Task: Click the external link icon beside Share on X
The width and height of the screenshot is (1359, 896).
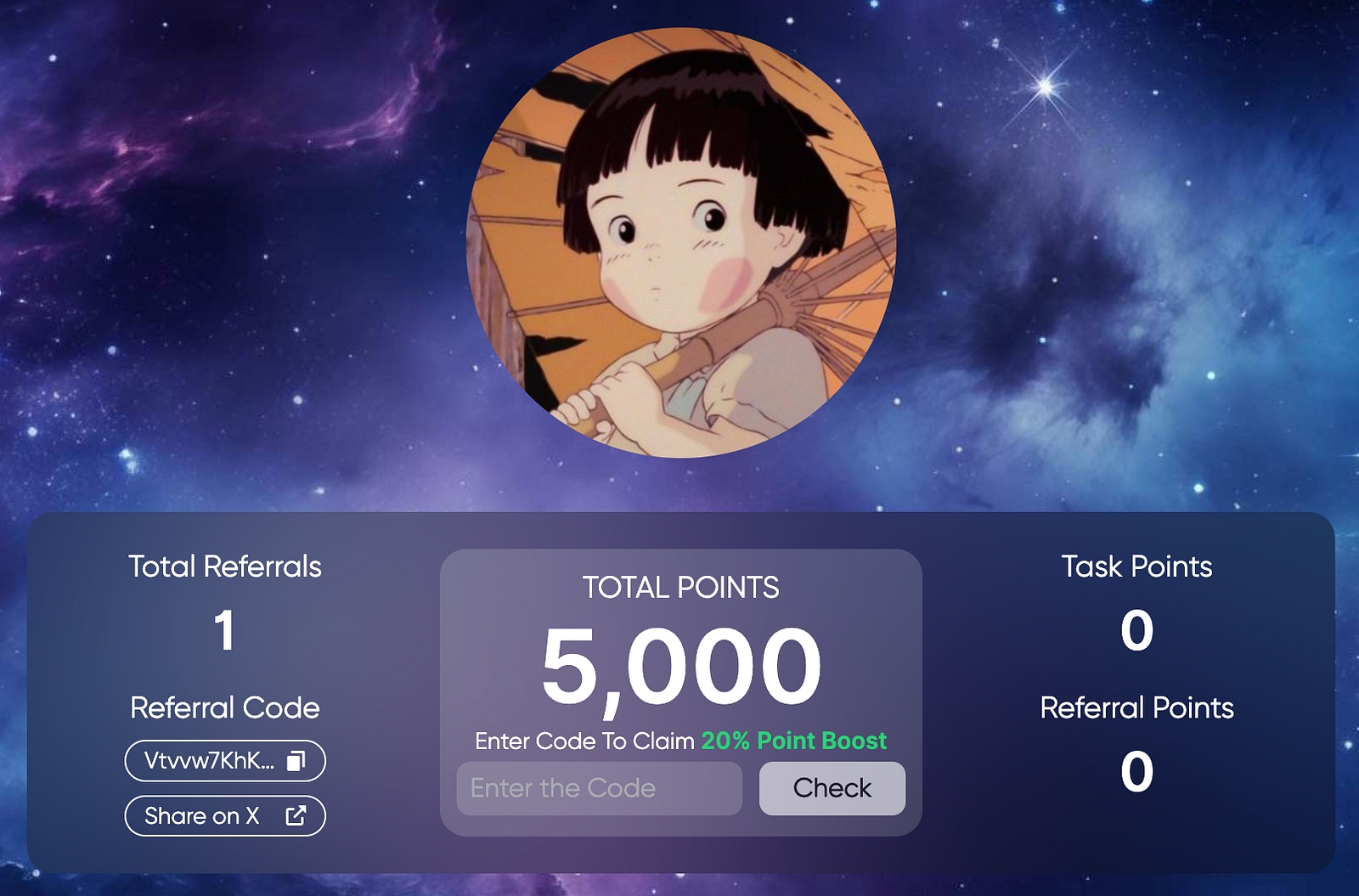Action: click(296, 815)
